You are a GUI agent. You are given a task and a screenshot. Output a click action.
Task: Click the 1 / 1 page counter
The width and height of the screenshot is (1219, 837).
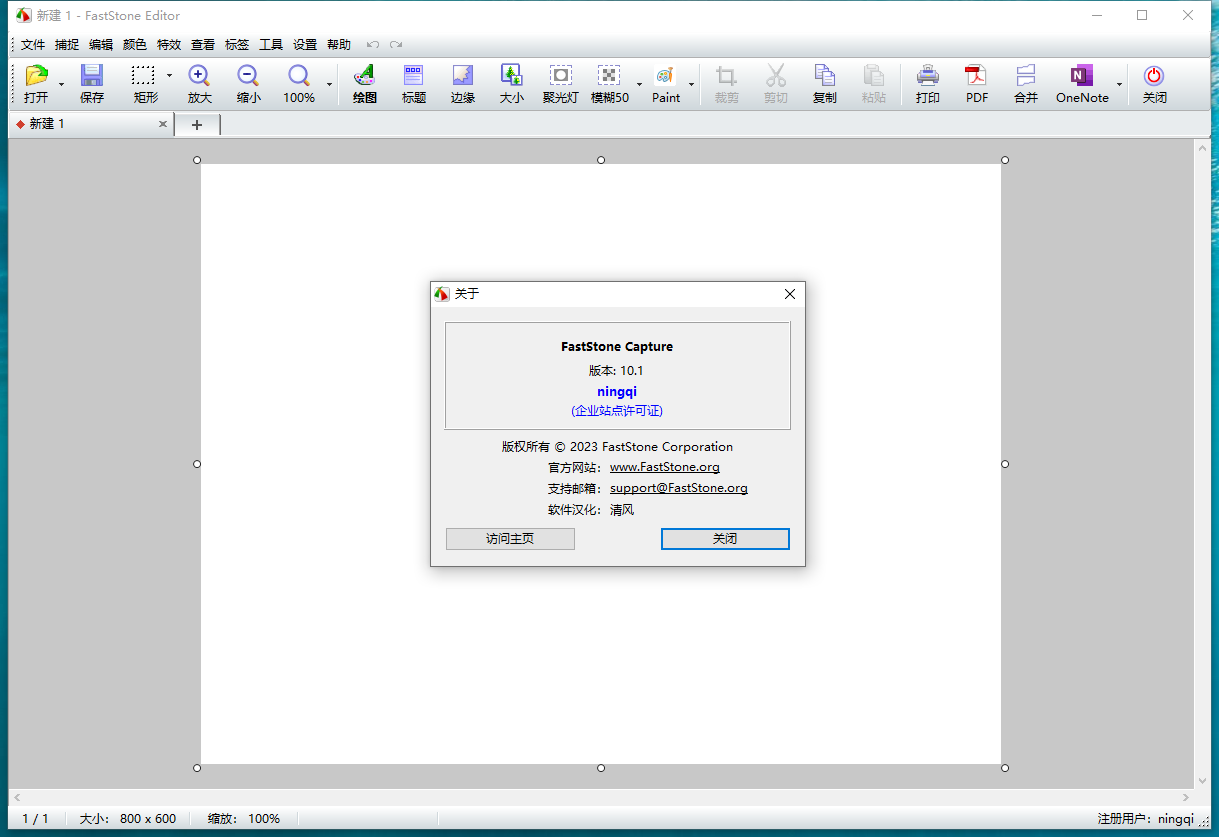(35, 818)
